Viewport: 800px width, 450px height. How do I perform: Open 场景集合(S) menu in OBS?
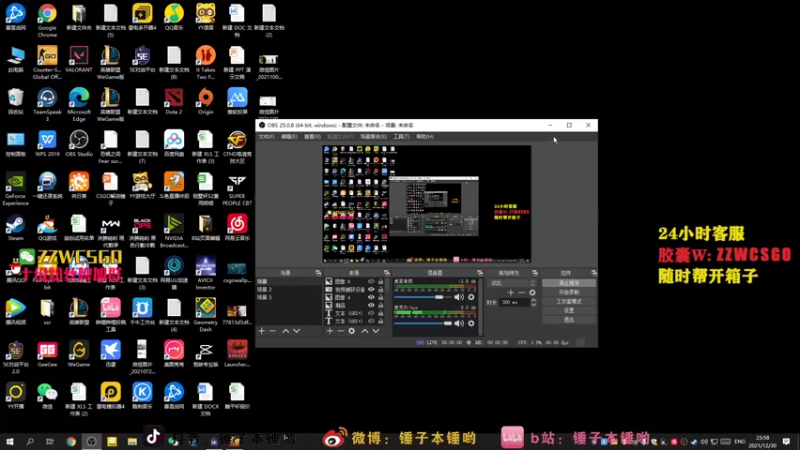pos(373,137)
